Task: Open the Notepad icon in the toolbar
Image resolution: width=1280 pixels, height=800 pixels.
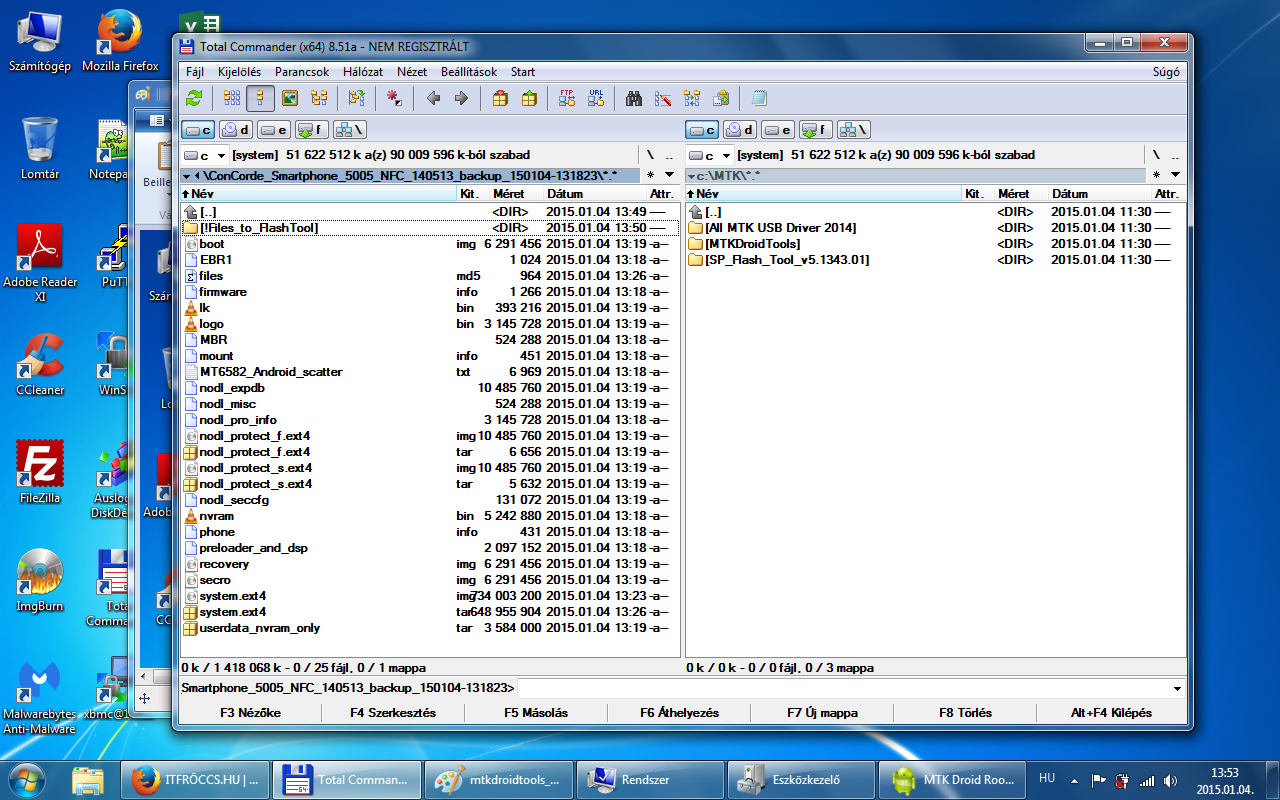Action: coord(759,98)
